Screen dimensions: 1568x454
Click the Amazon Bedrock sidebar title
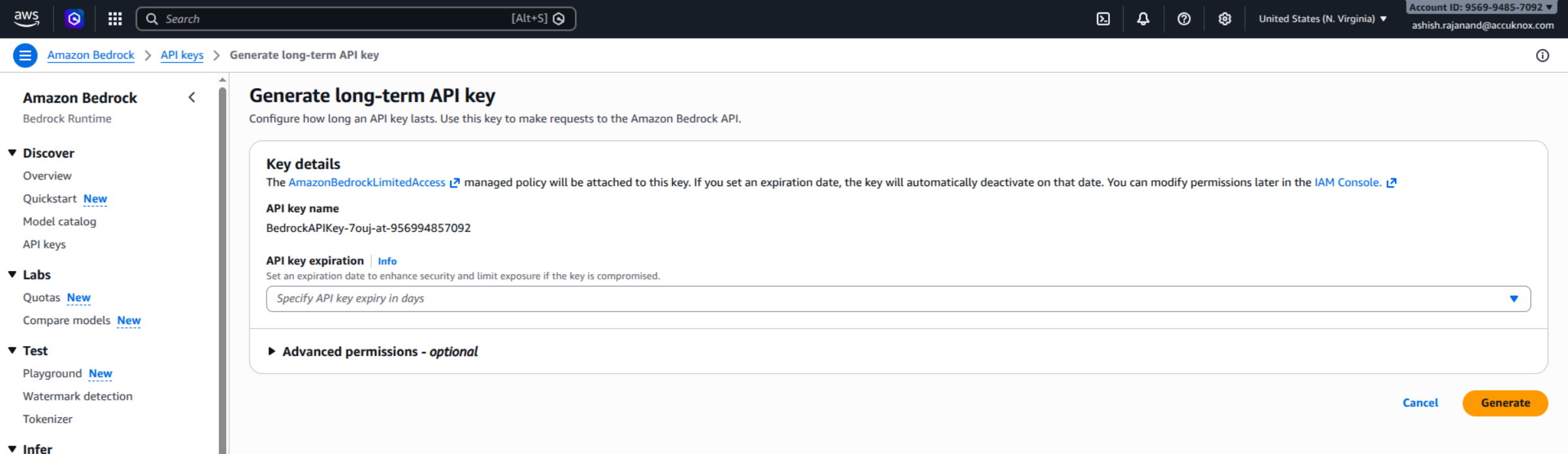tap(80, 98)
